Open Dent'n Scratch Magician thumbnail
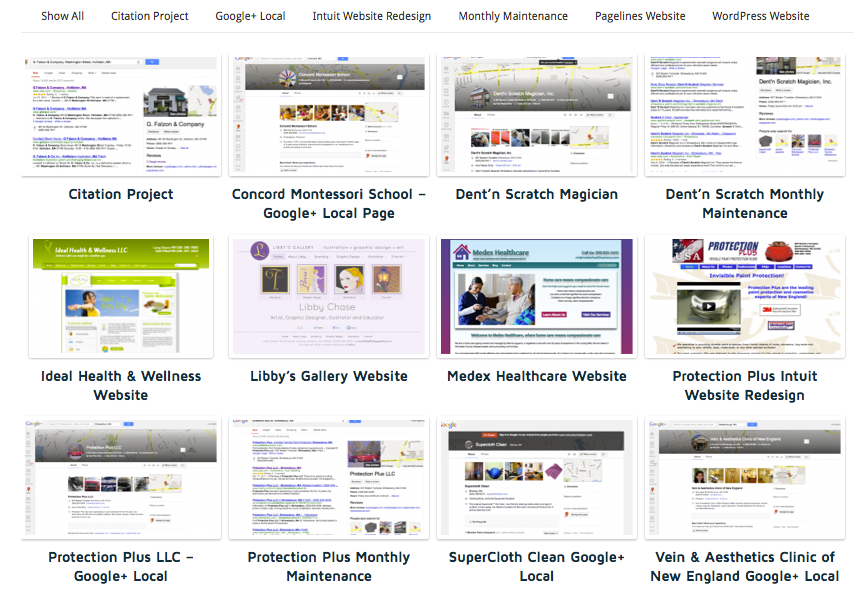The image size is (864, 594). 537,116
